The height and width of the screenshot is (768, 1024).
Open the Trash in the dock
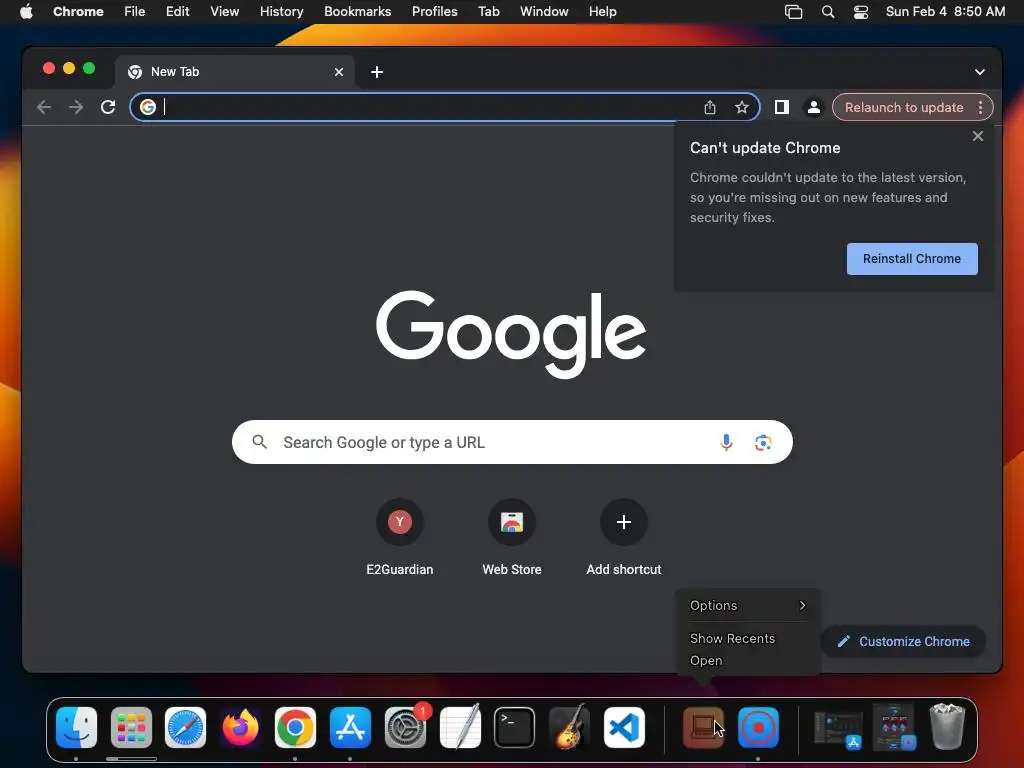pyautogui.click(x=947, y=726)
